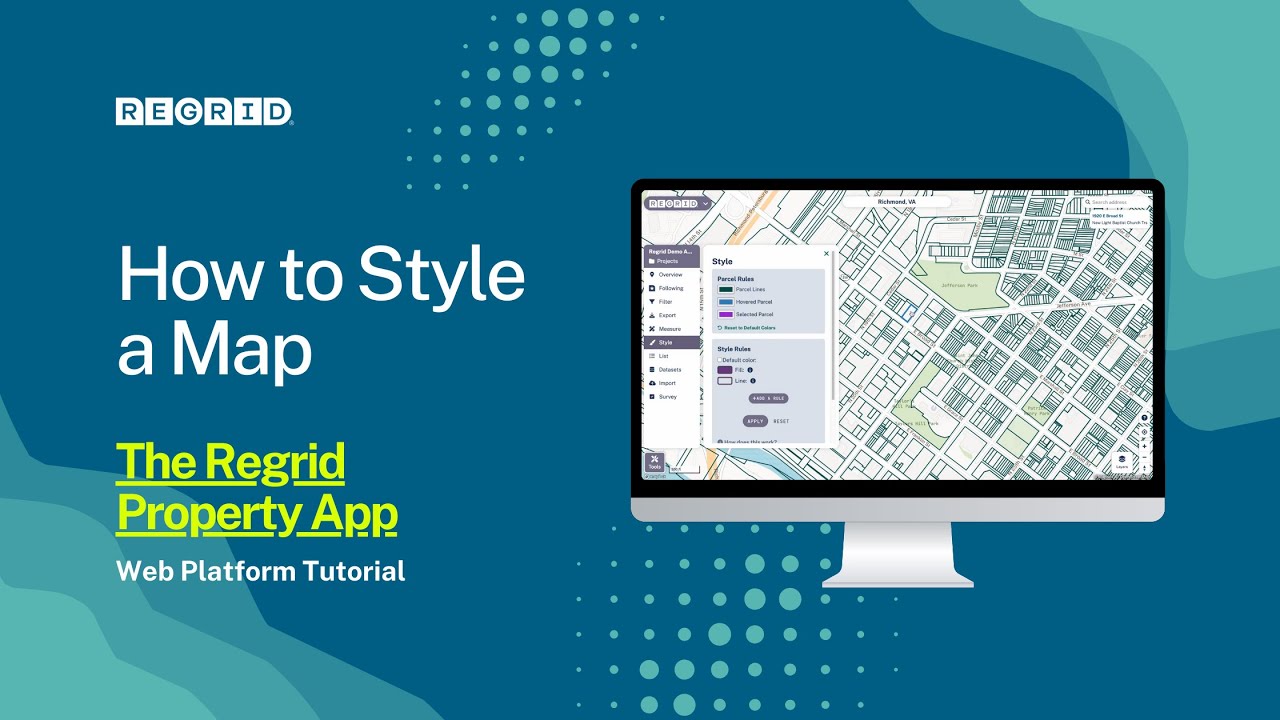This screenshot has width=1280, height=720.
Task: Click the Search address field
Action: [1118, 202]
